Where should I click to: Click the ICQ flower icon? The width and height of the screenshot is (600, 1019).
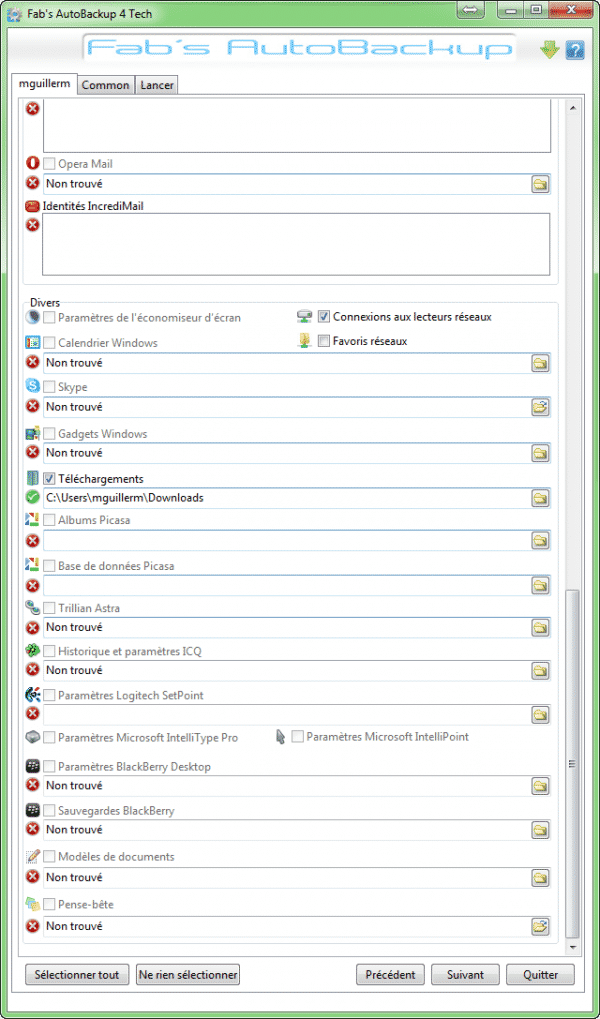click(33, 651)
